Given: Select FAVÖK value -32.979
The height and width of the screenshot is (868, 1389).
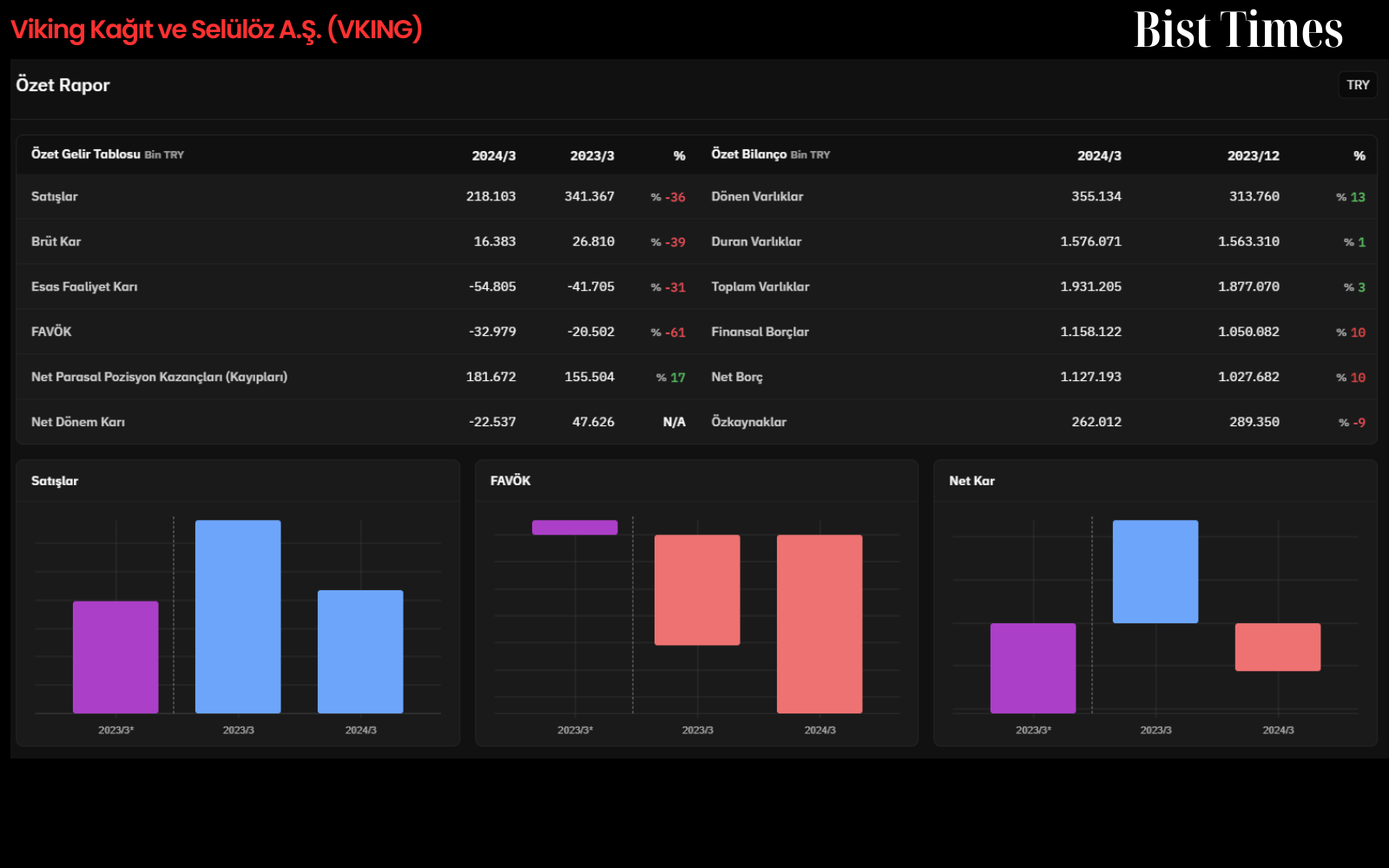Looking at the screenshot, I should [492, 332].
